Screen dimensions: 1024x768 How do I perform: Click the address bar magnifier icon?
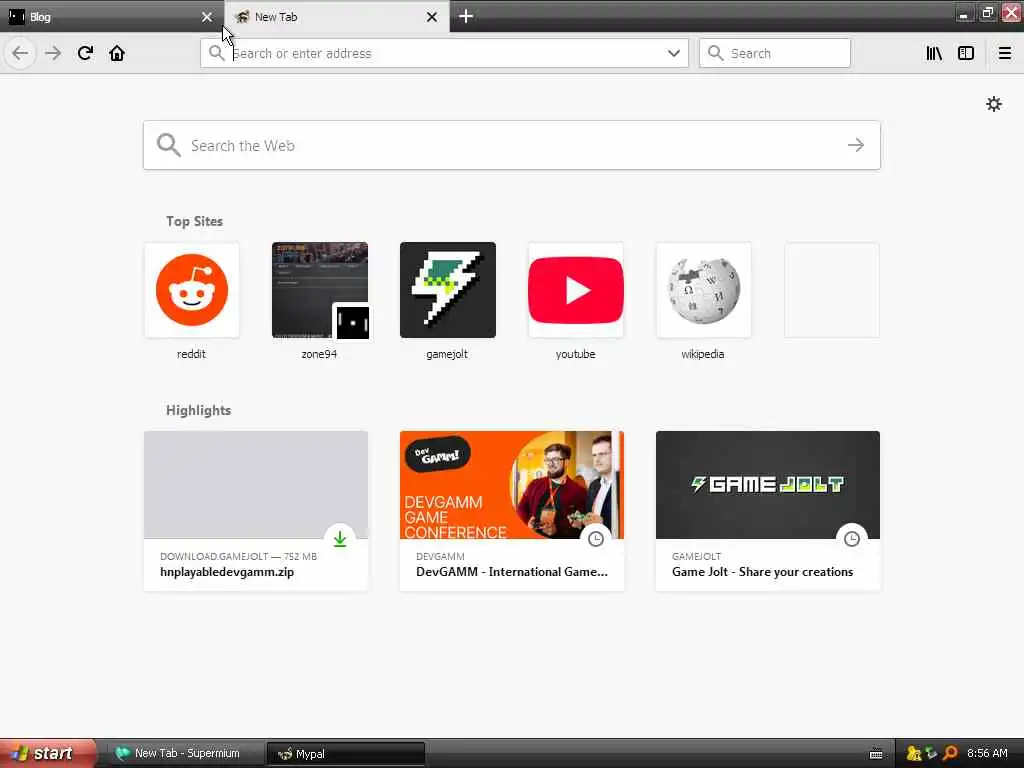pyautogui.click(x=216, y=53)
